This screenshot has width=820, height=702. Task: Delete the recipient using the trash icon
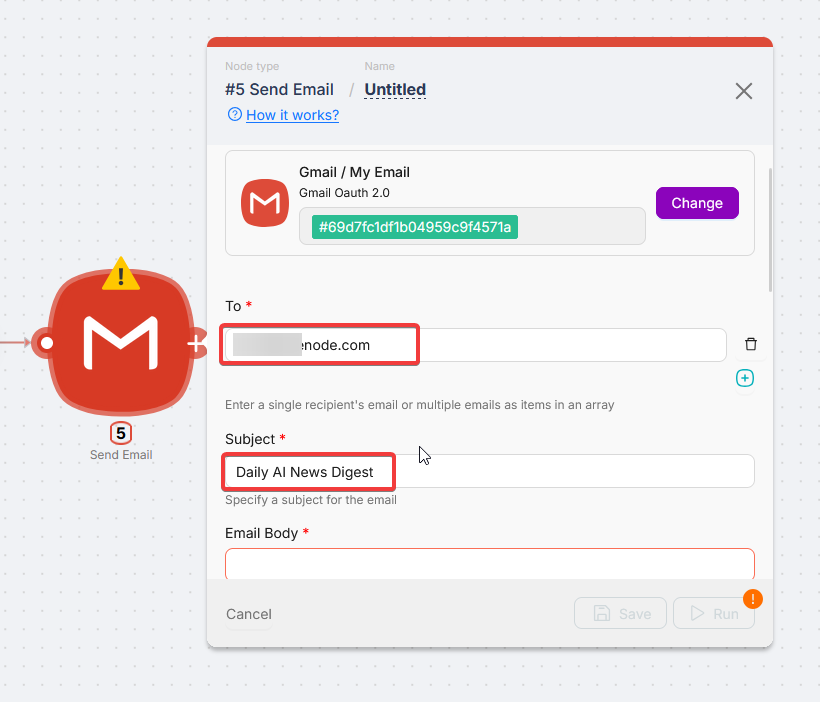[750, 344]
